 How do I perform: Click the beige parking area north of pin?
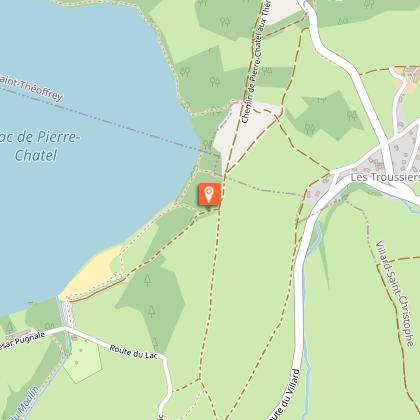(245, 133)
